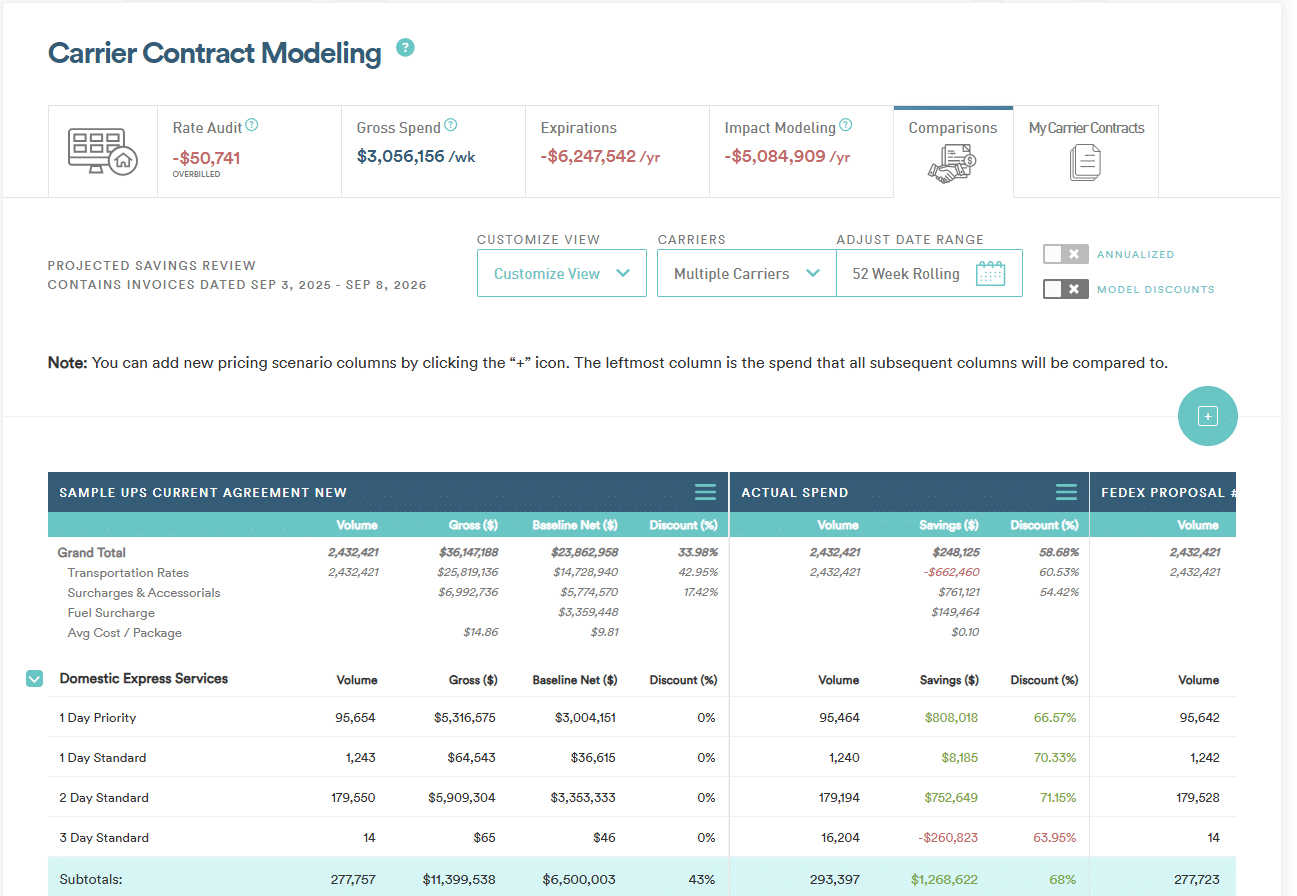This screenshot has height=896, width=1297.
Task: Click the Subtotals row label
Action: pos(91,880)
